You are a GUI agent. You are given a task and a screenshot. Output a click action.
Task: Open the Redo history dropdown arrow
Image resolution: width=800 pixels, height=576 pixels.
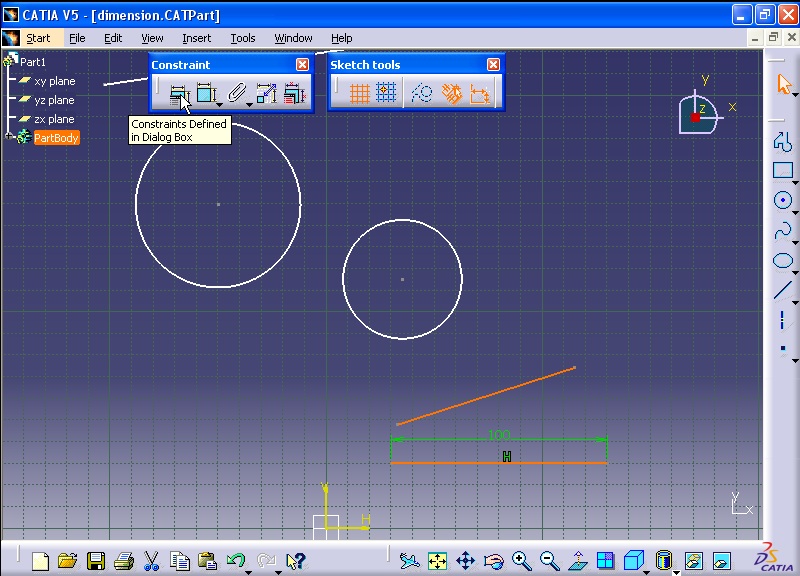point(278,572)
